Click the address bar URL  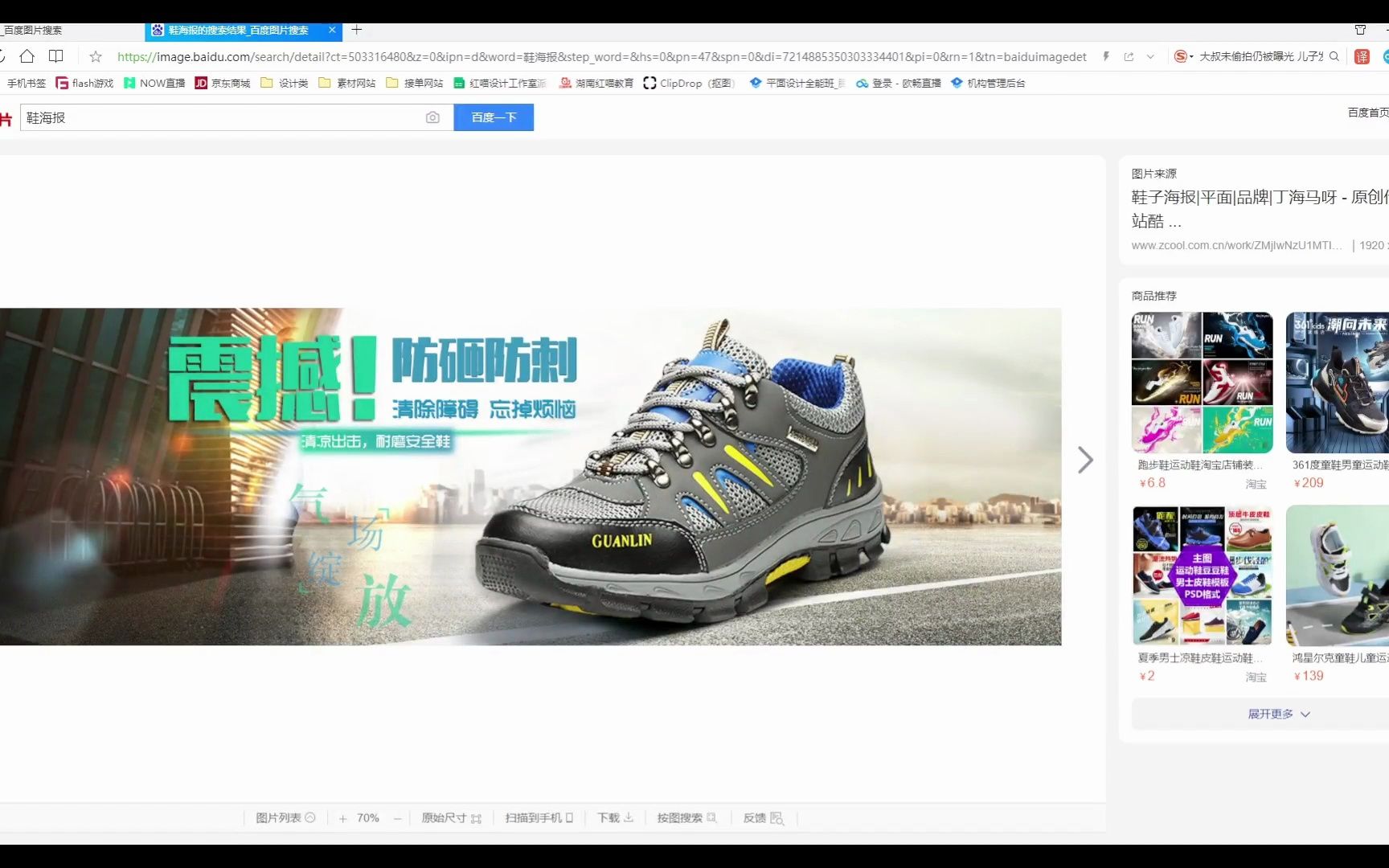[x=601, y=56]
